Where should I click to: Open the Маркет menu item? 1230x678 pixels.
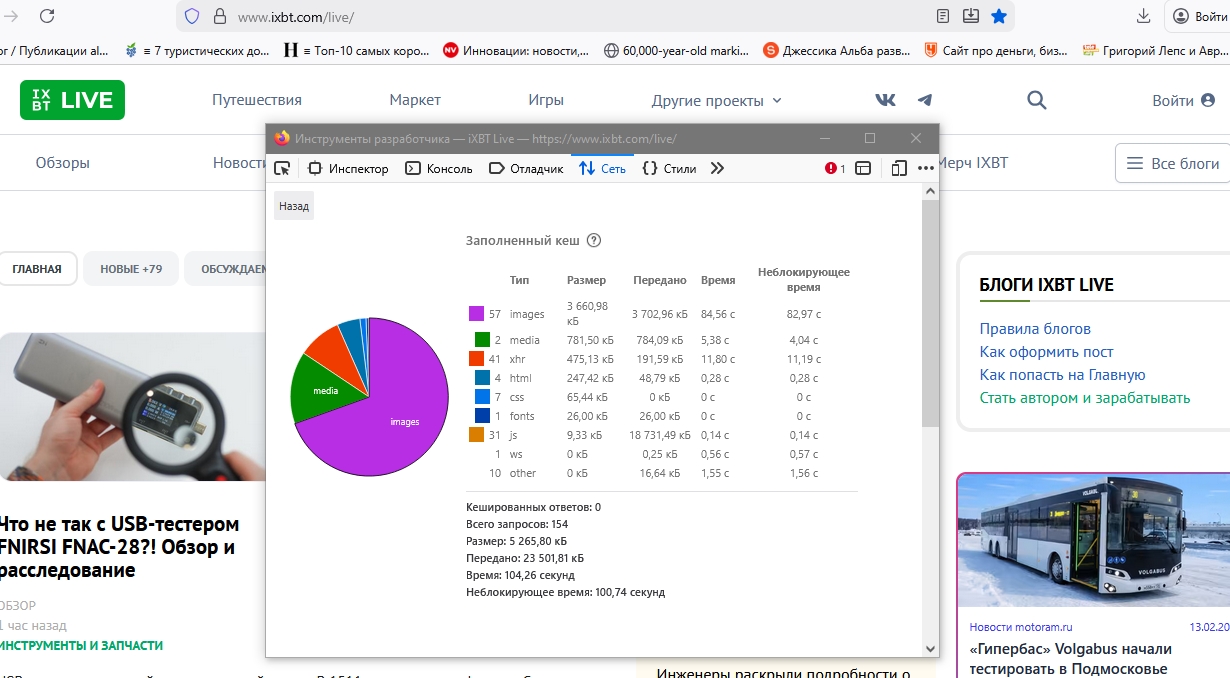click(x=415, y=100)
